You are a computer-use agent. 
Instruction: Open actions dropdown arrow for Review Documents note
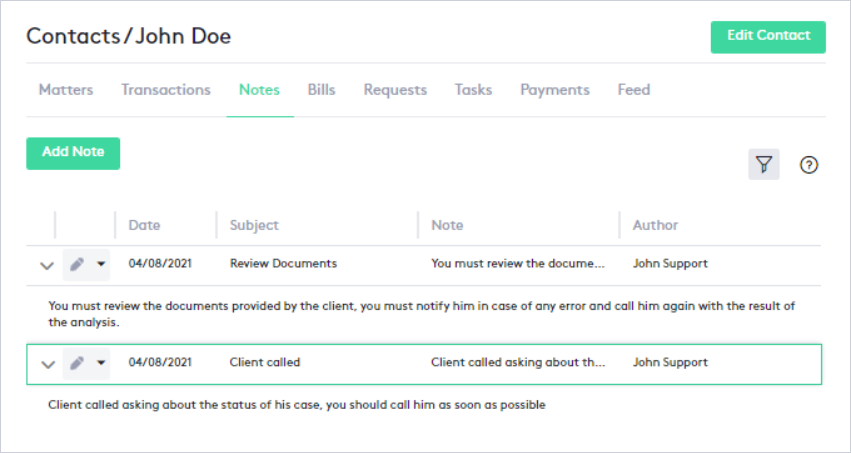click(x=101, y=265)
